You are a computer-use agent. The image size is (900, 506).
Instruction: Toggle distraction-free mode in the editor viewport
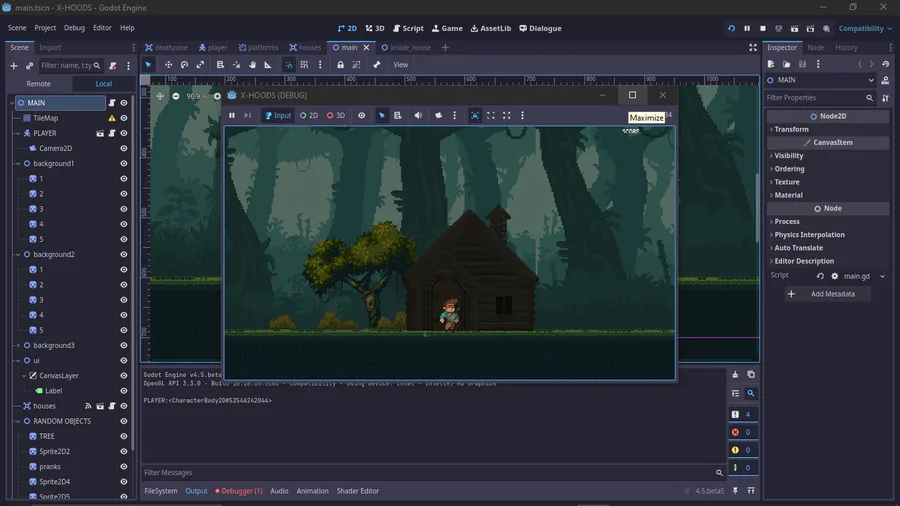point(752,48)
